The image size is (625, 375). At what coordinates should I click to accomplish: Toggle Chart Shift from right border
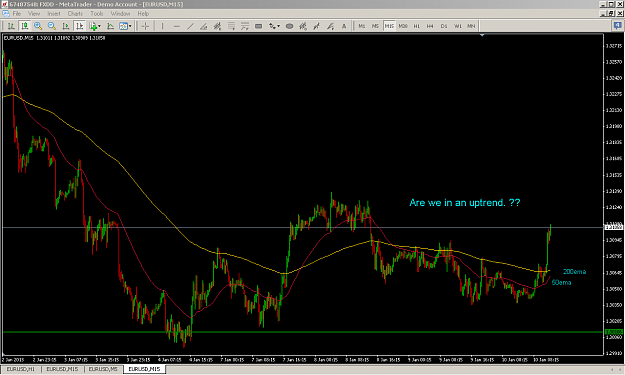point(80,26)
